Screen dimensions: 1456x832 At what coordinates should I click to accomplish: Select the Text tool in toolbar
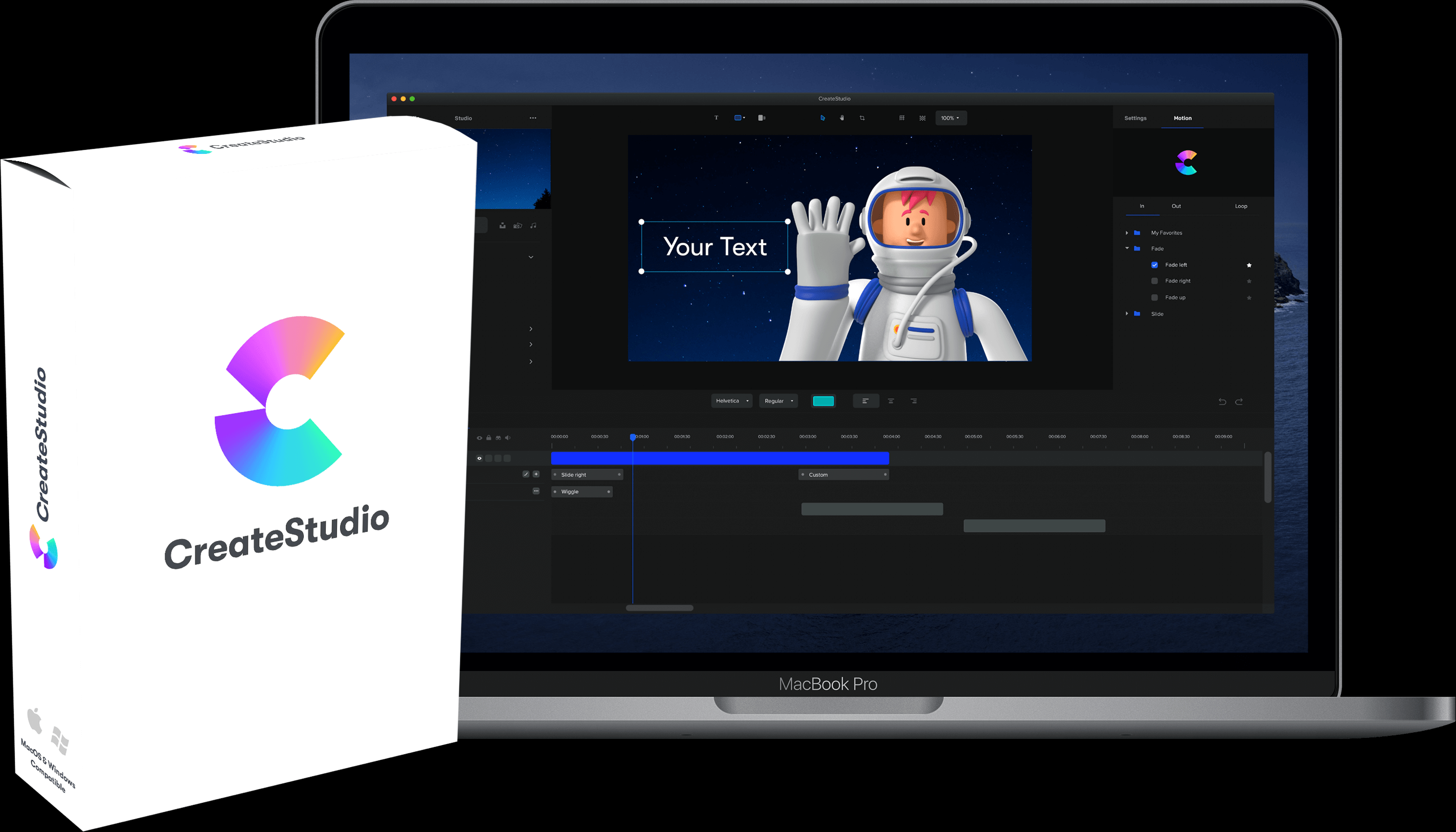click(716, 118)
